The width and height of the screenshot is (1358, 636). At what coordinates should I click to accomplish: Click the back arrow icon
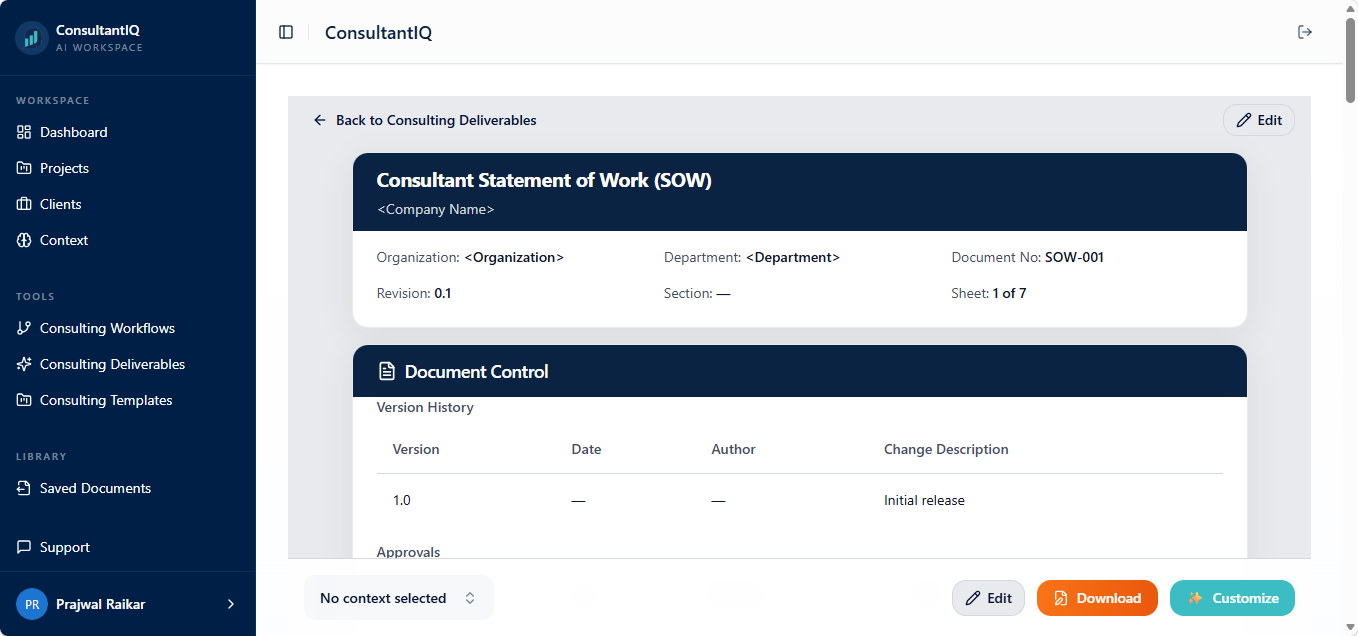(320, 120)
